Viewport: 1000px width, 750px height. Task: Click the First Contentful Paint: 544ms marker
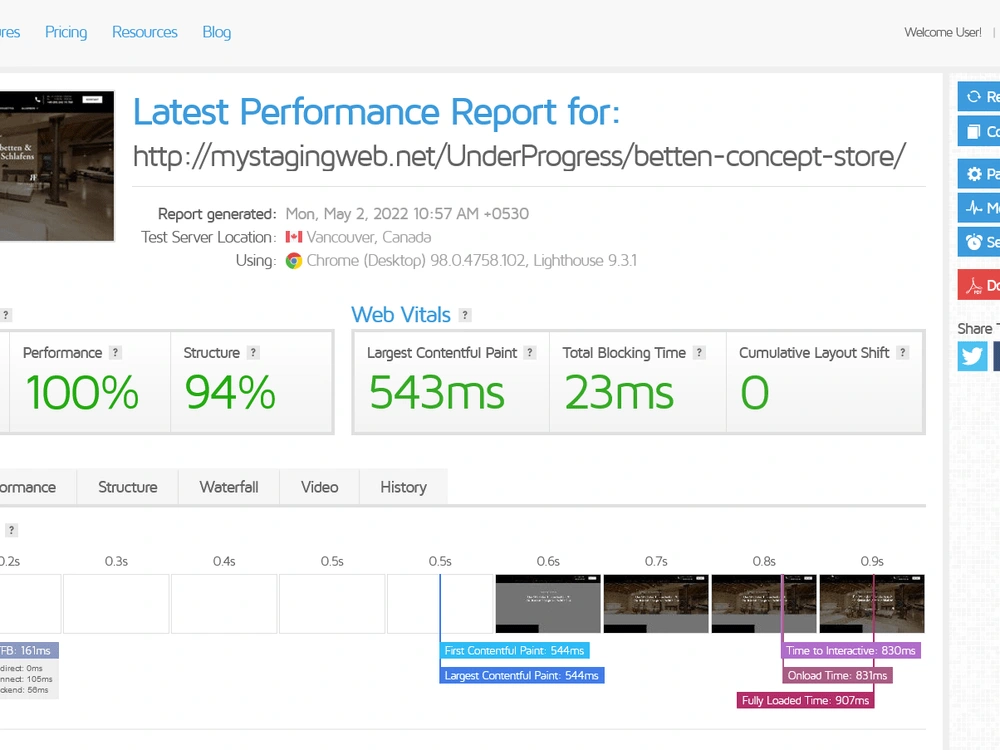515,651
